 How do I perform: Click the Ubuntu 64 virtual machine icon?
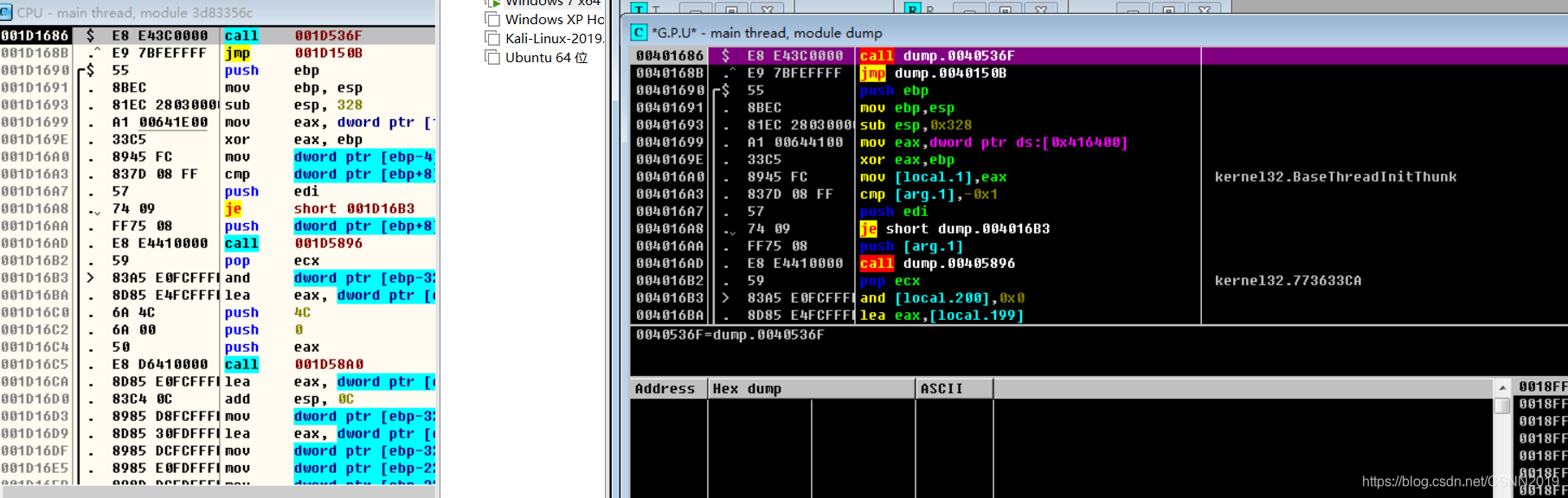[x=492, y=58]
